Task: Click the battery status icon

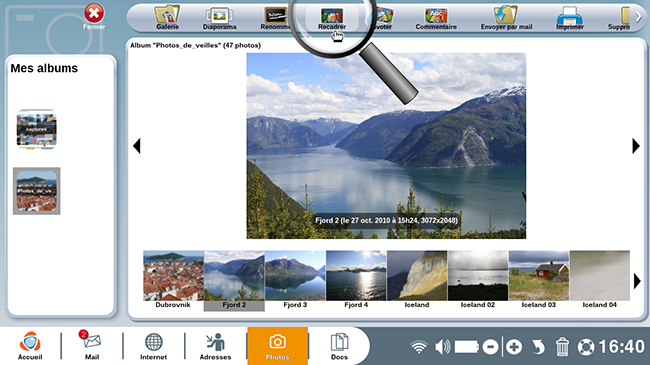Action: [x=467, y=347]
